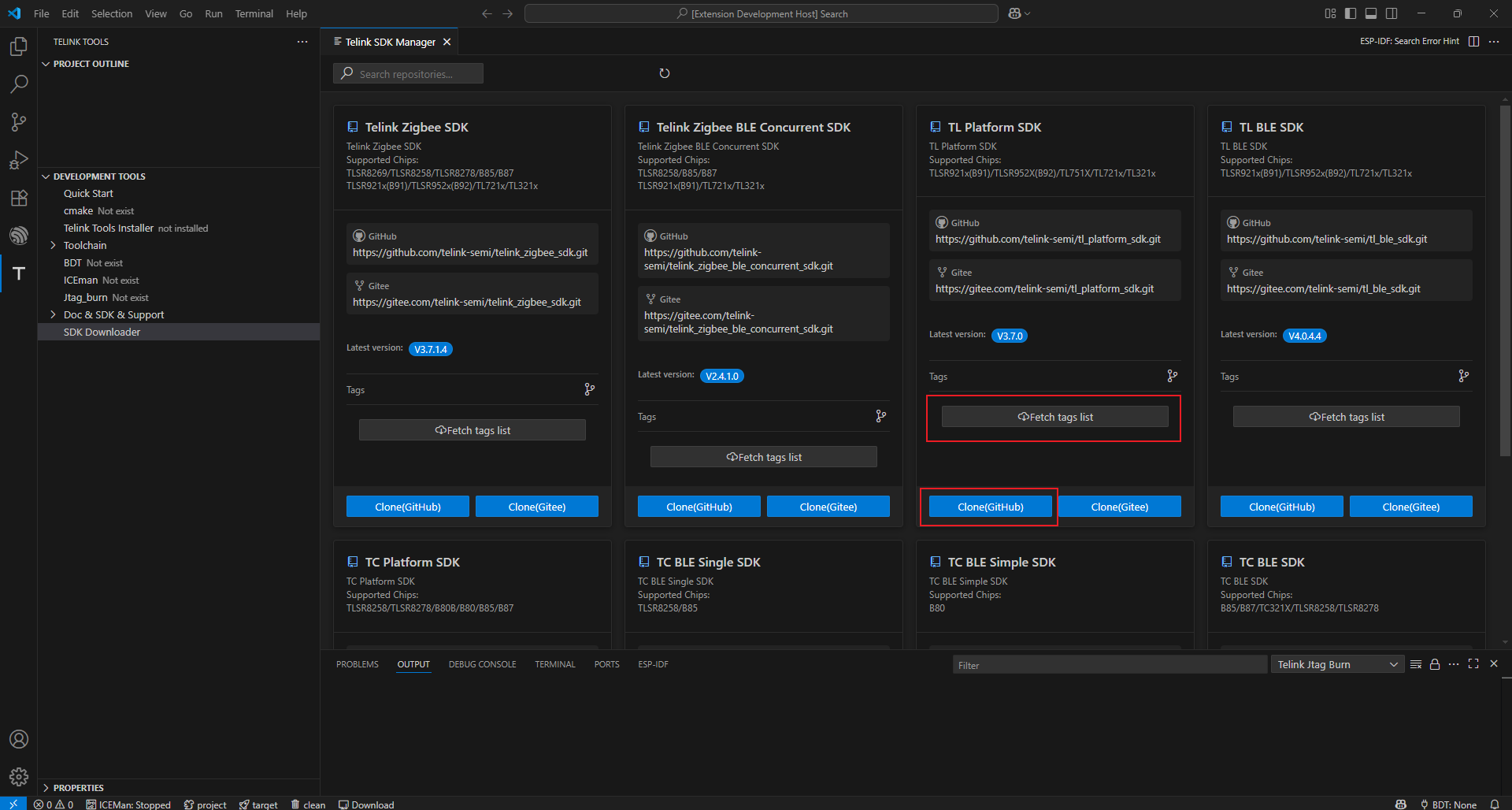Toggle auto-scroll lock in the Output panel

click(x=1434, y=664)
